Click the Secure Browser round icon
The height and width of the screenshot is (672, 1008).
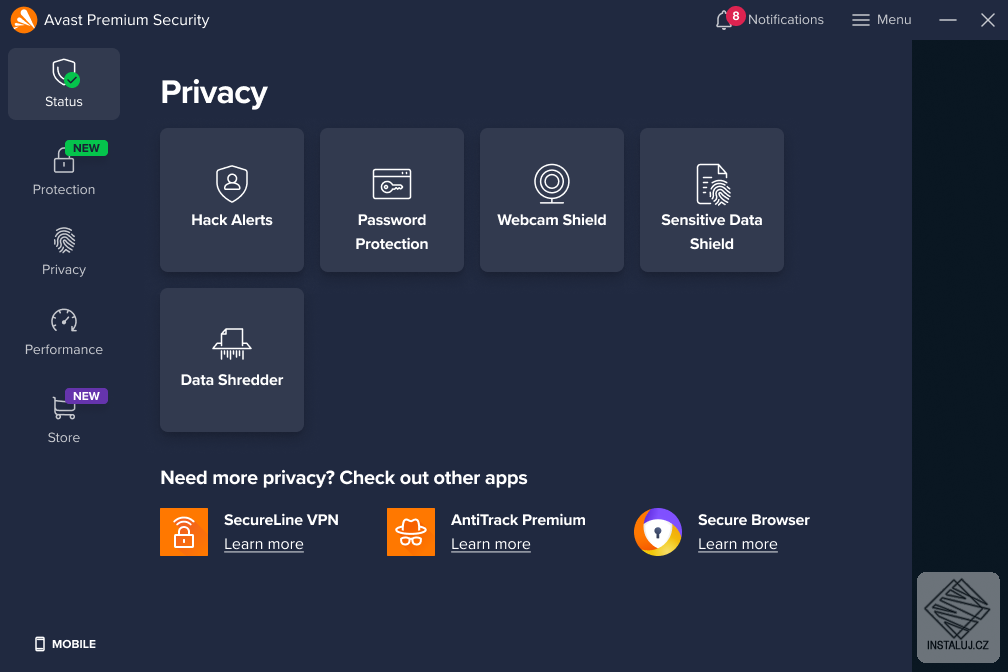pos(658,532)
